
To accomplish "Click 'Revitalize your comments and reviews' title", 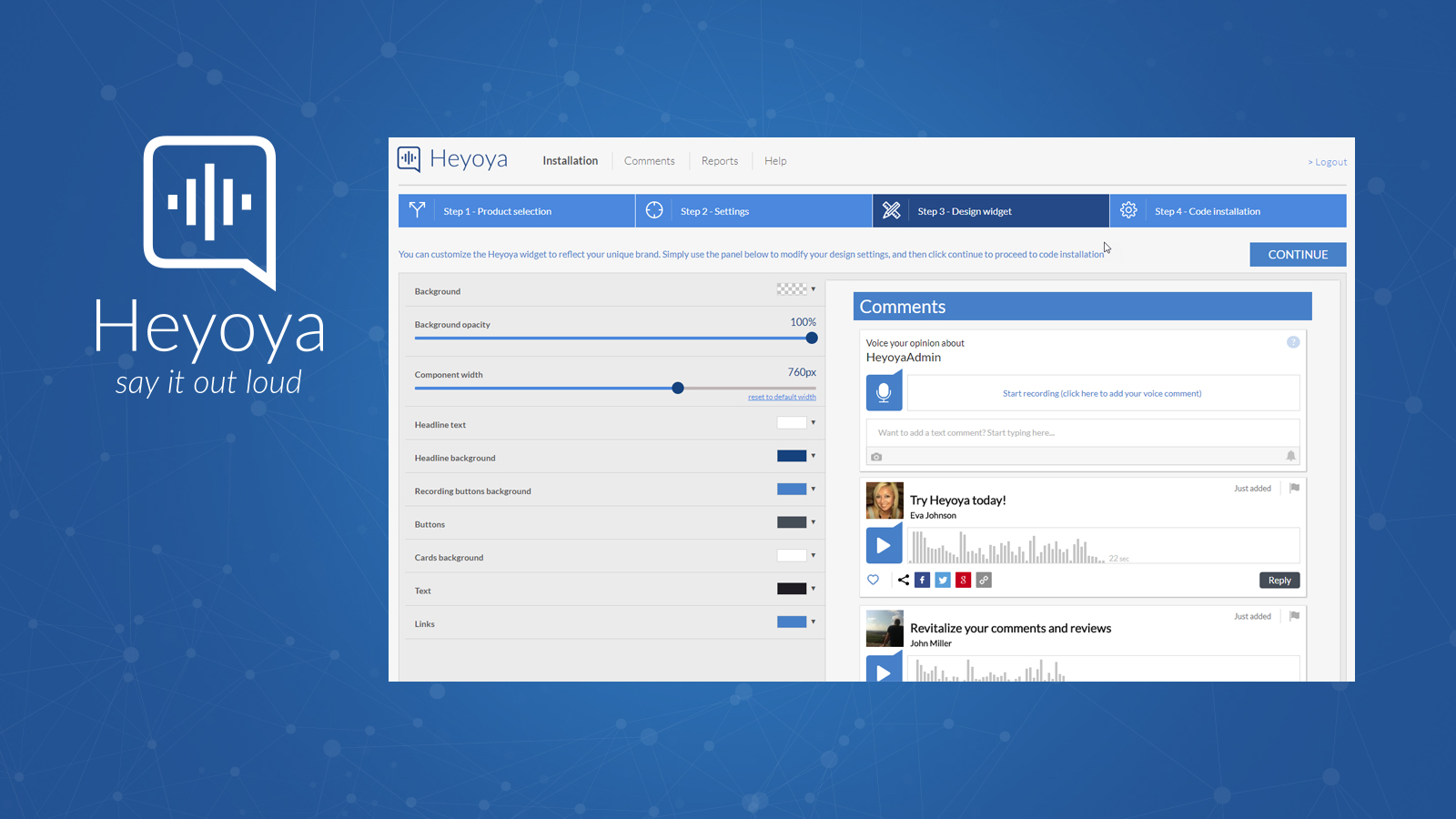I will pyautogui.click(x=1011, y=629).
